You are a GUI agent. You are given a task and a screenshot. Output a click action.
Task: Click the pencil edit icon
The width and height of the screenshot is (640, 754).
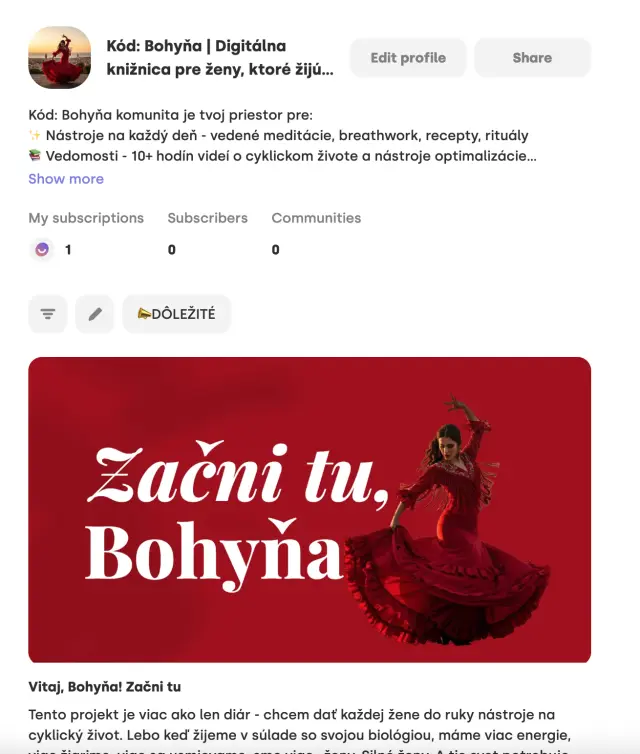point(95,314)
